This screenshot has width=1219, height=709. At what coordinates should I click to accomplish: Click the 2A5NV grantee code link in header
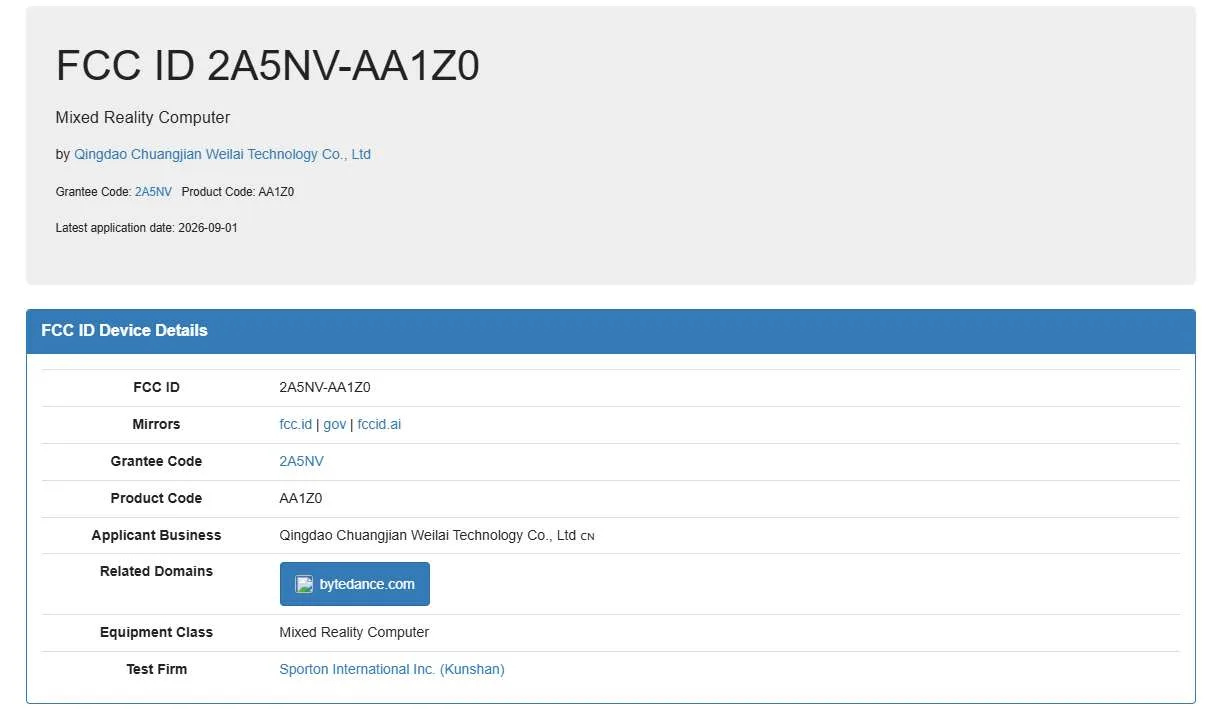[153, 191]
